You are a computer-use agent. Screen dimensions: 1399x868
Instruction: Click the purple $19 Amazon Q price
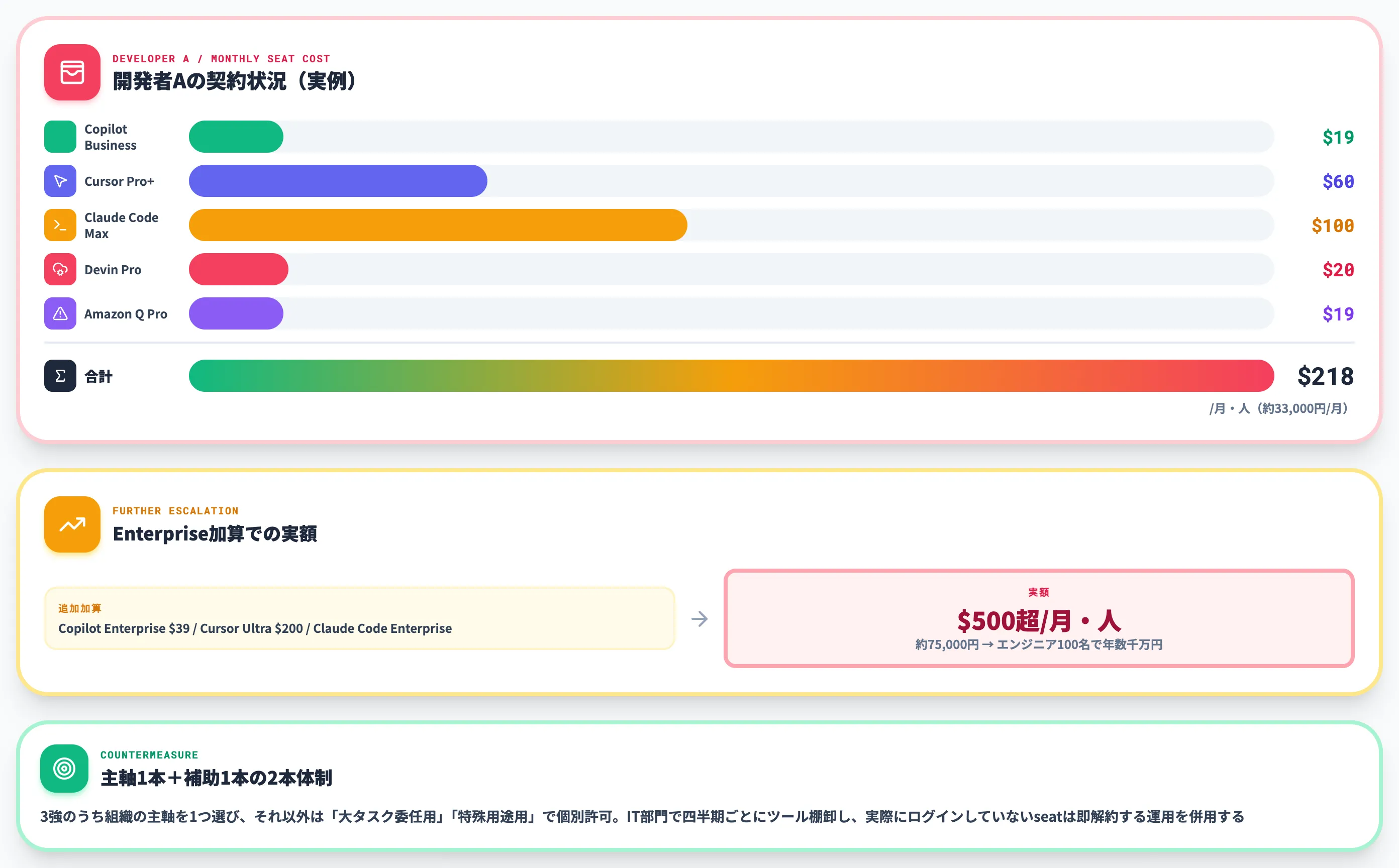[x=1338, y=314]
